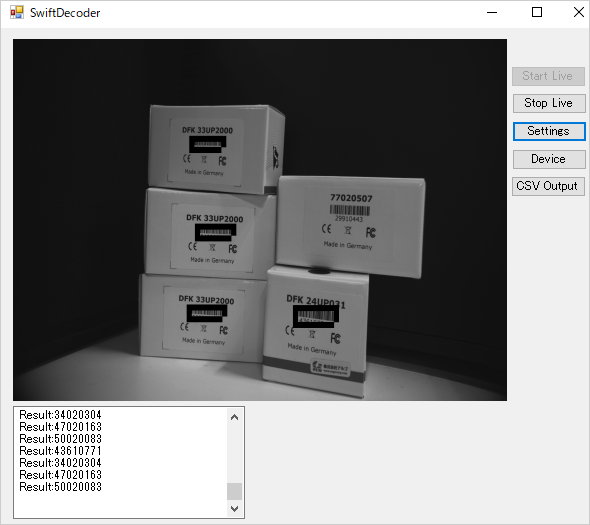The image size is (590, 525).
Task: Close the SwiftDecoder window
Action: 578,12
